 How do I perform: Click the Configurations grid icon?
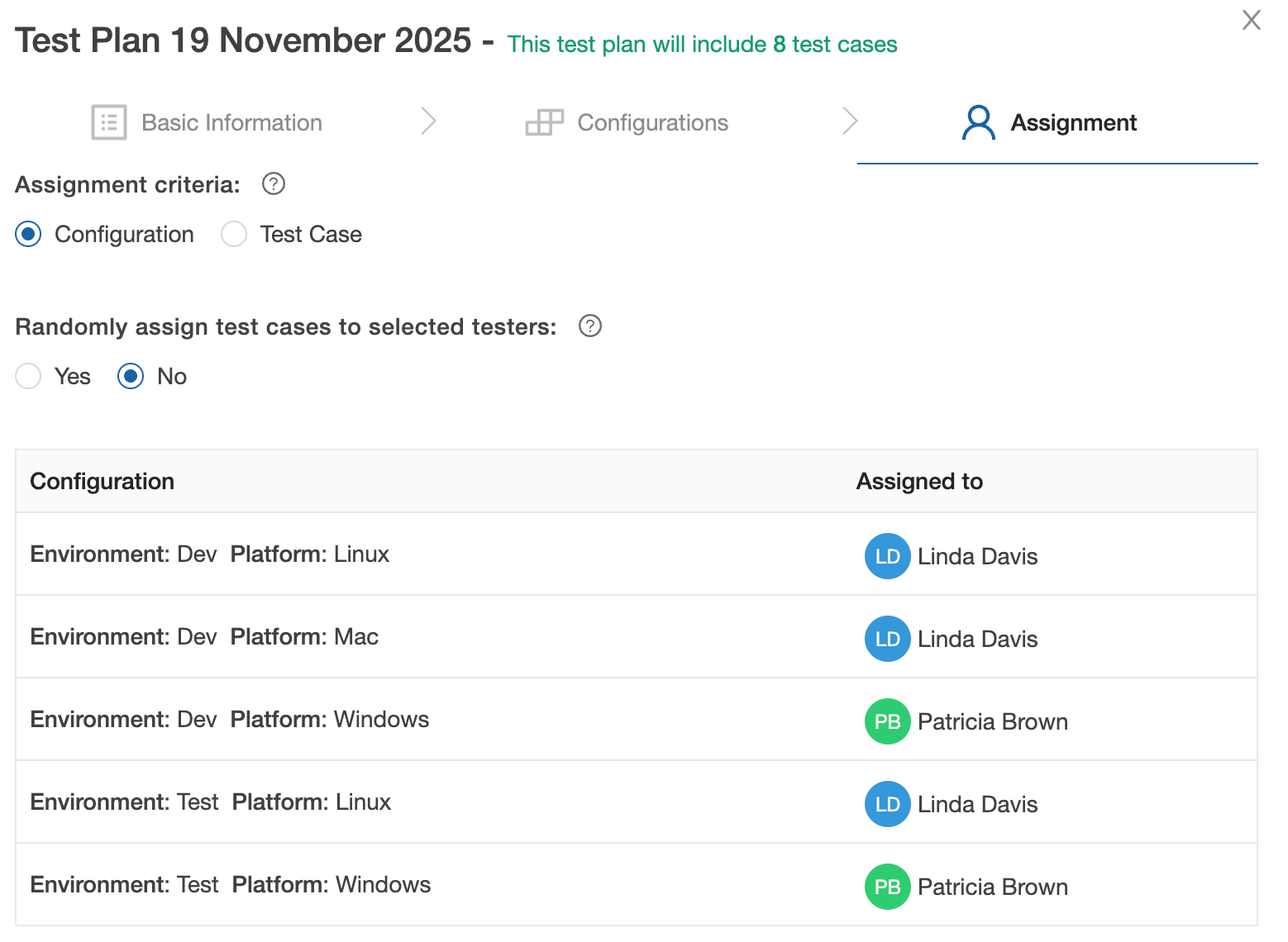point(545,121)
